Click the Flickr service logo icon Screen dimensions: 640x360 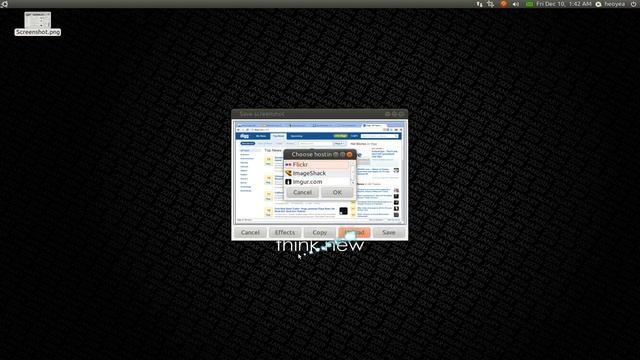tap(289, 164)
